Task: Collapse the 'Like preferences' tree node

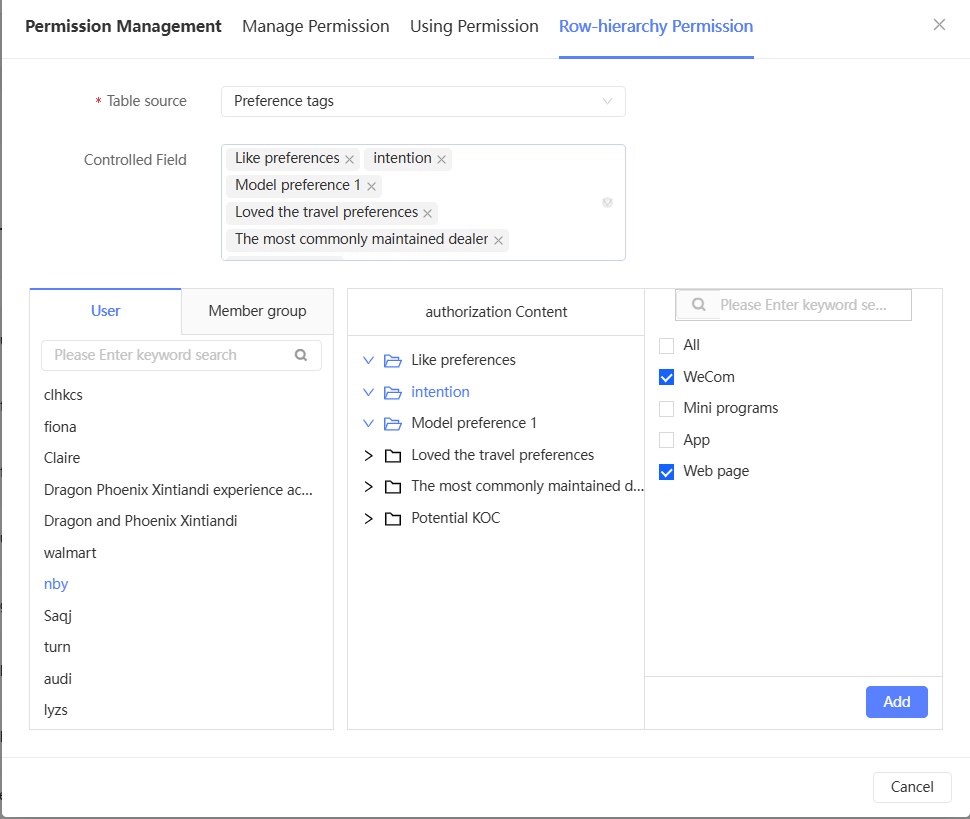Action: 368,360
